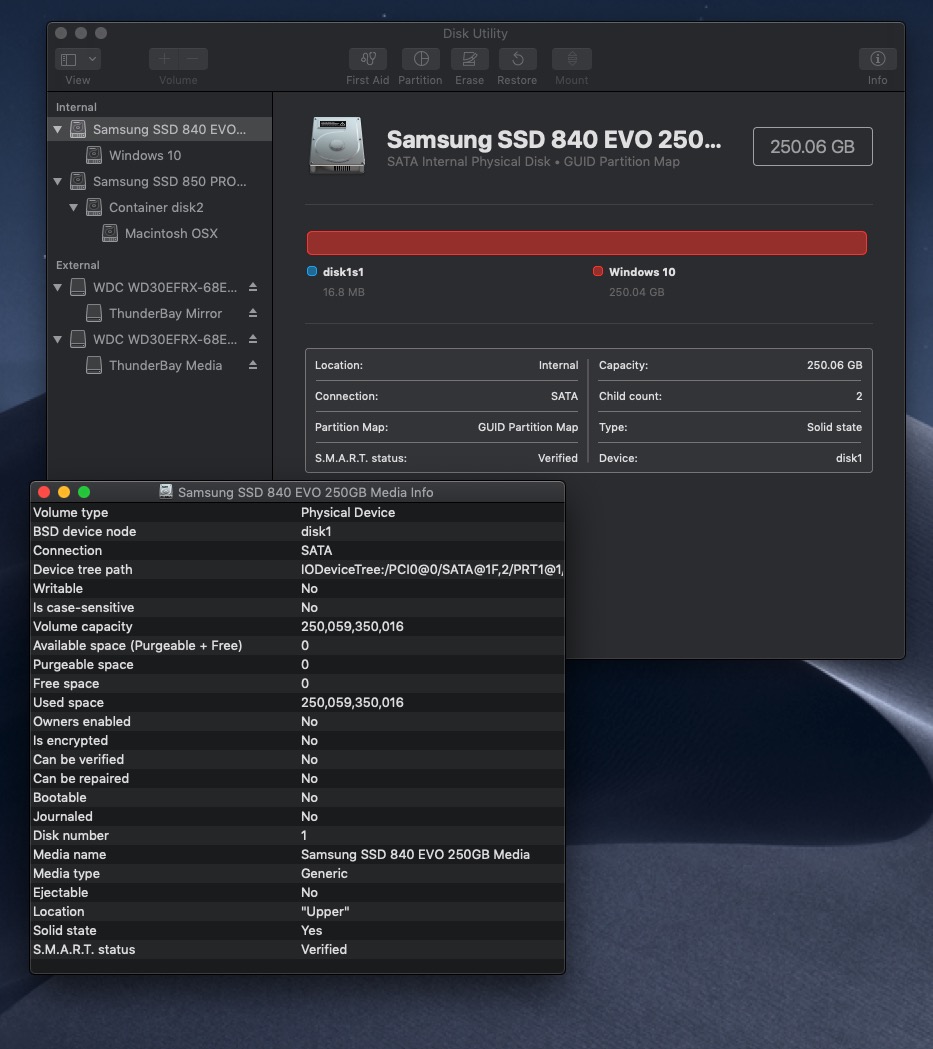Click the Media type Generic row
The image size is (933, 1049).
pos(298,874)
